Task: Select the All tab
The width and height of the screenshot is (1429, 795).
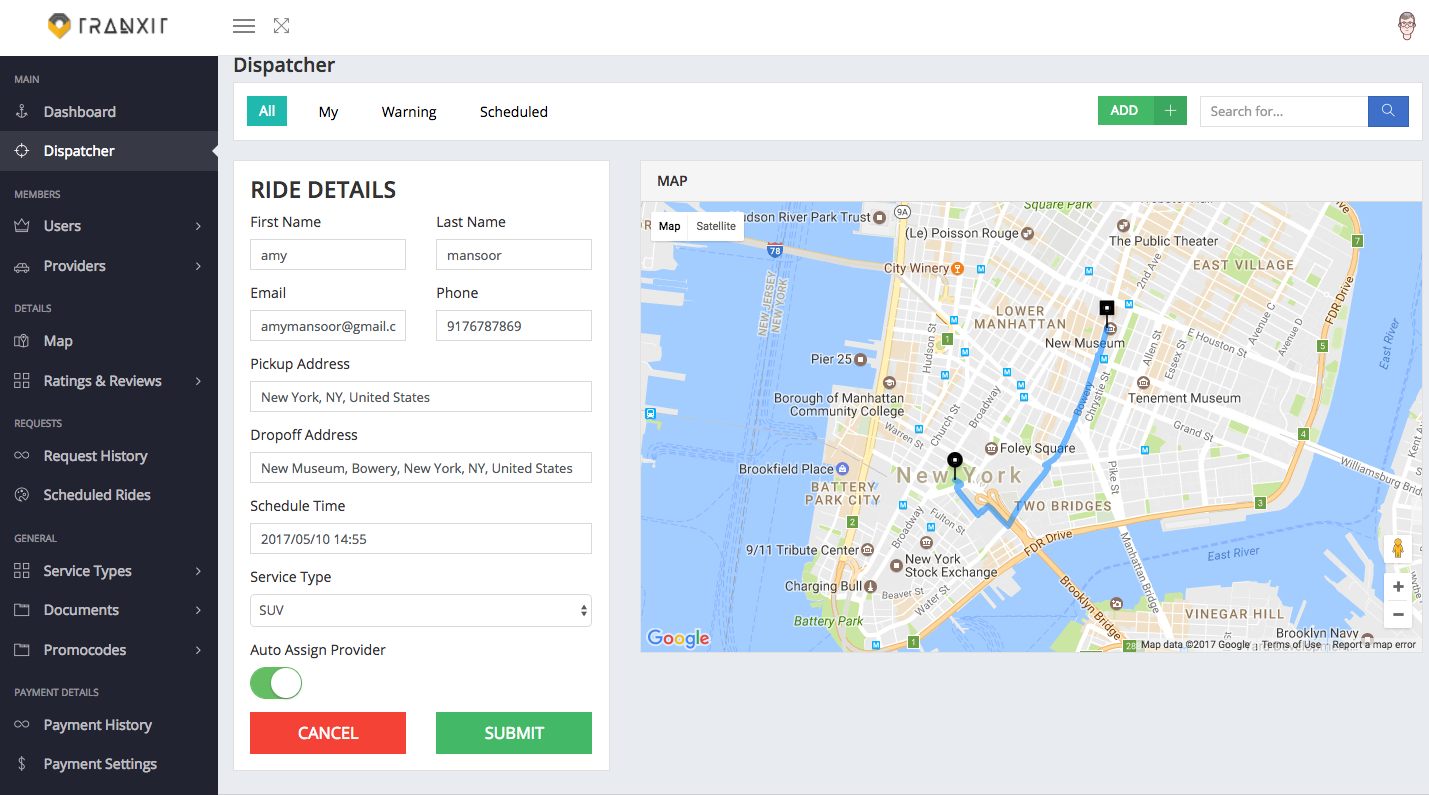Action: tap(267, 111)
